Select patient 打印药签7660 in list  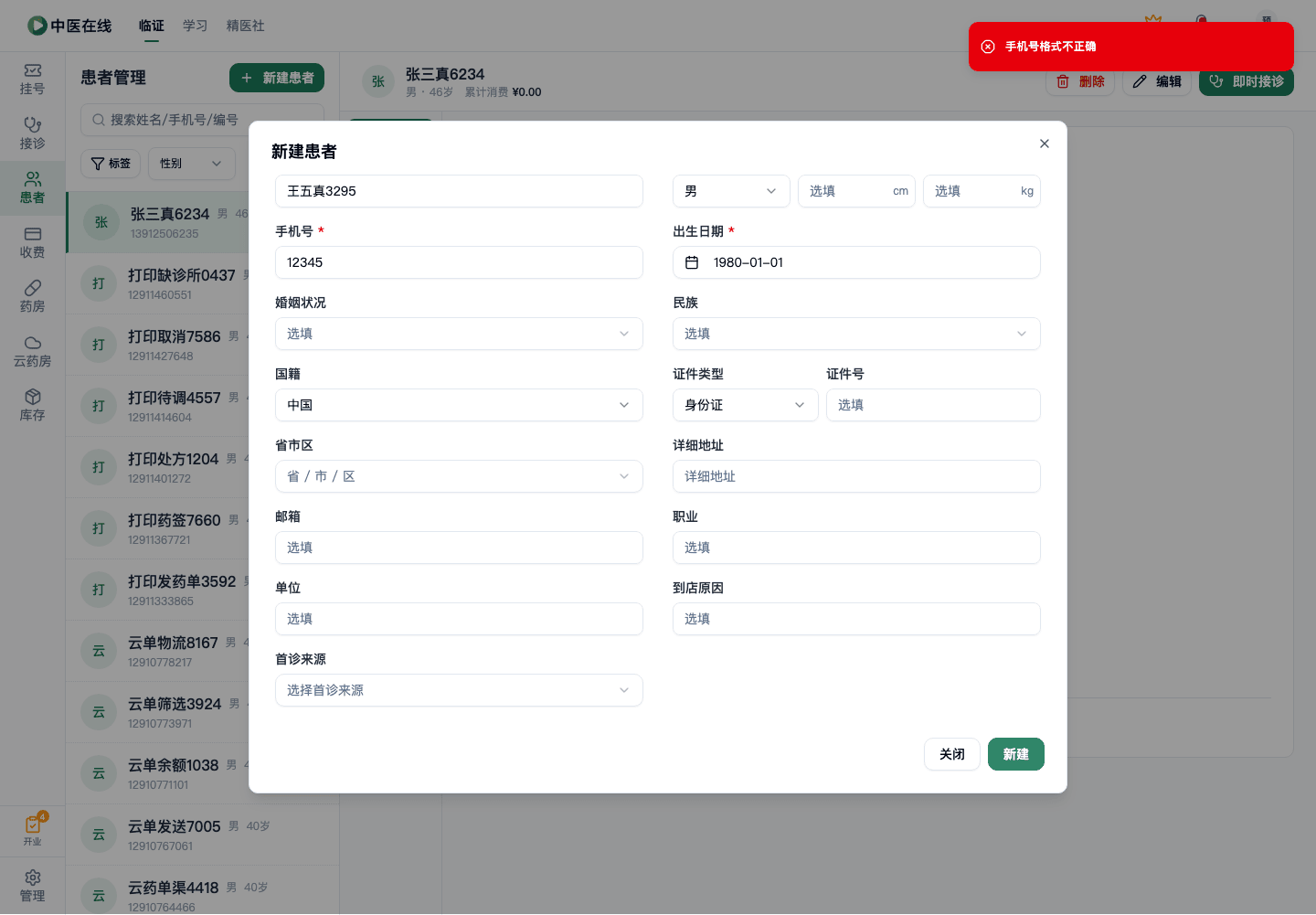157,528
